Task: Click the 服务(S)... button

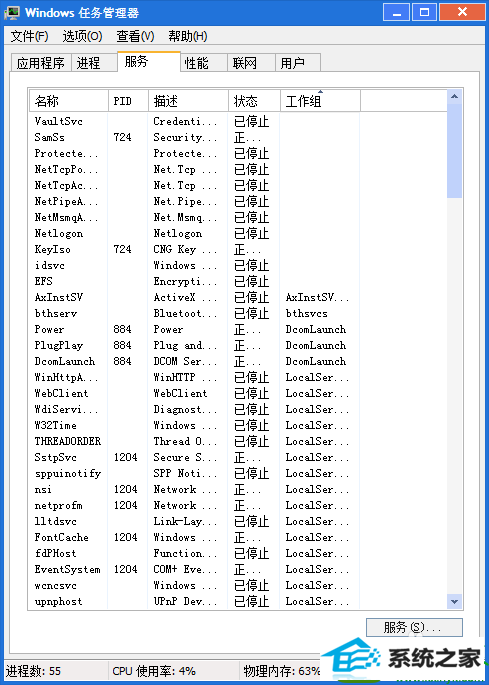Action: [x=414, y=628]
